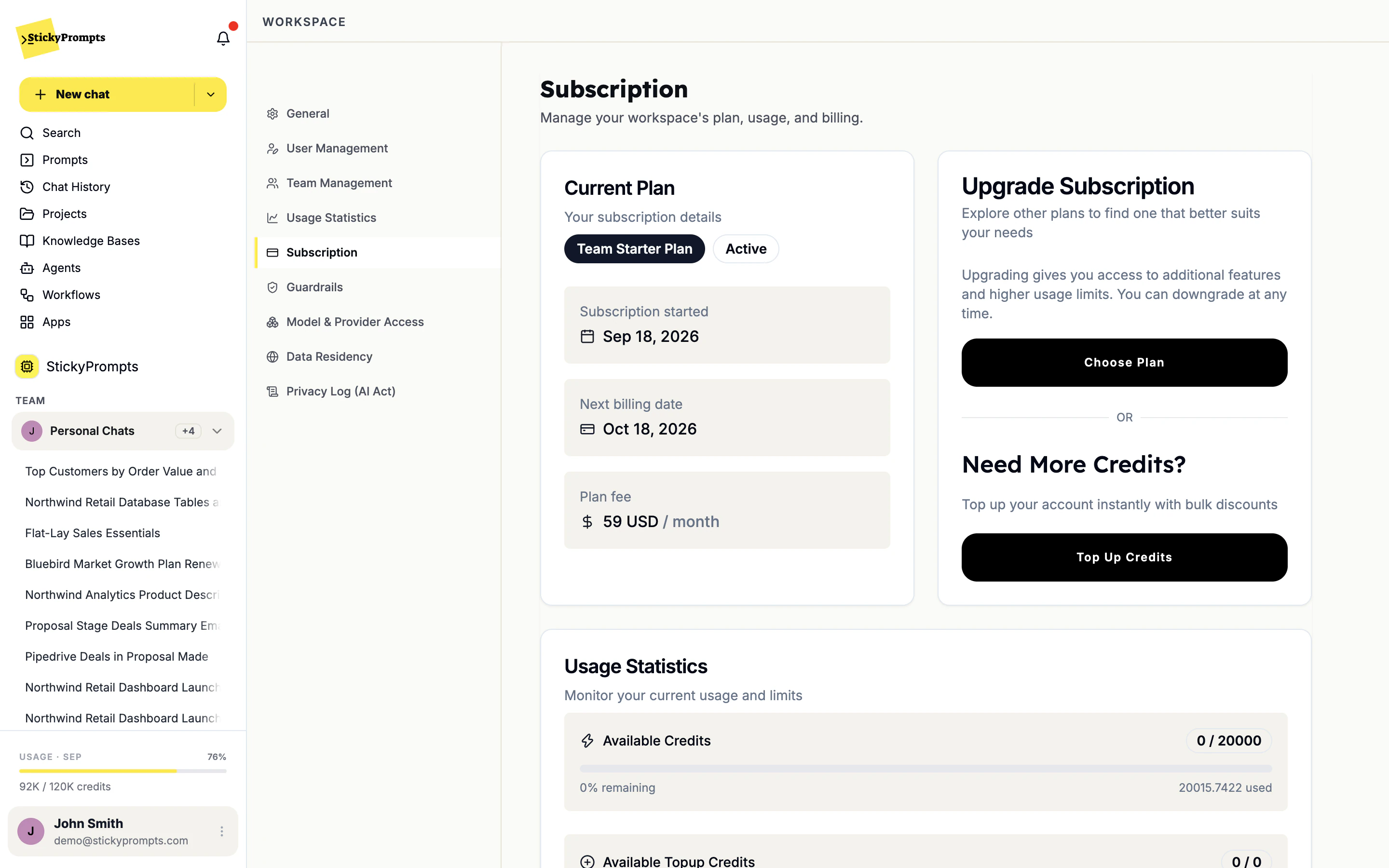Click the Team Starter Plan badge
This screenshot has height=868, width=1389.
(x=634, y=248)
